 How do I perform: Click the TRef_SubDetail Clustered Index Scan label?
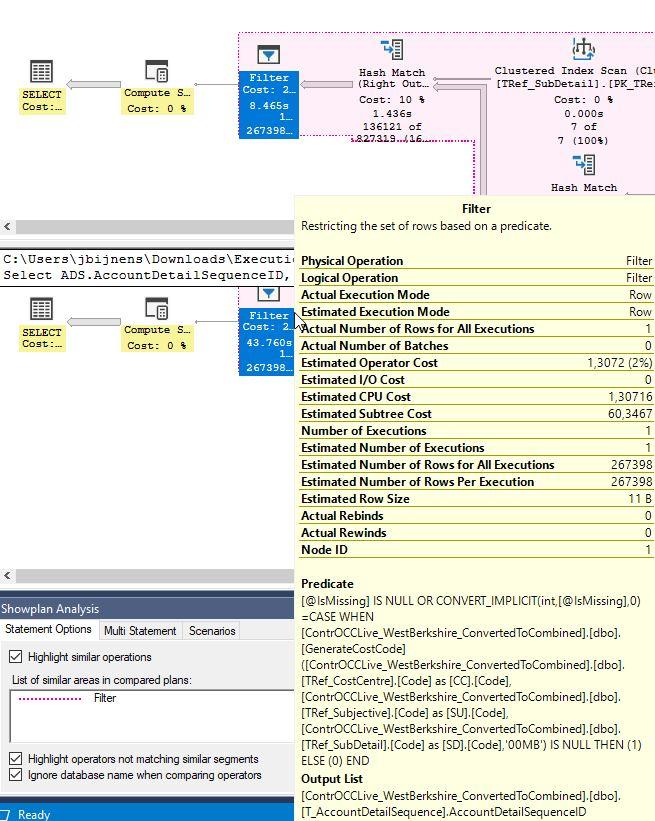[574, 77]
